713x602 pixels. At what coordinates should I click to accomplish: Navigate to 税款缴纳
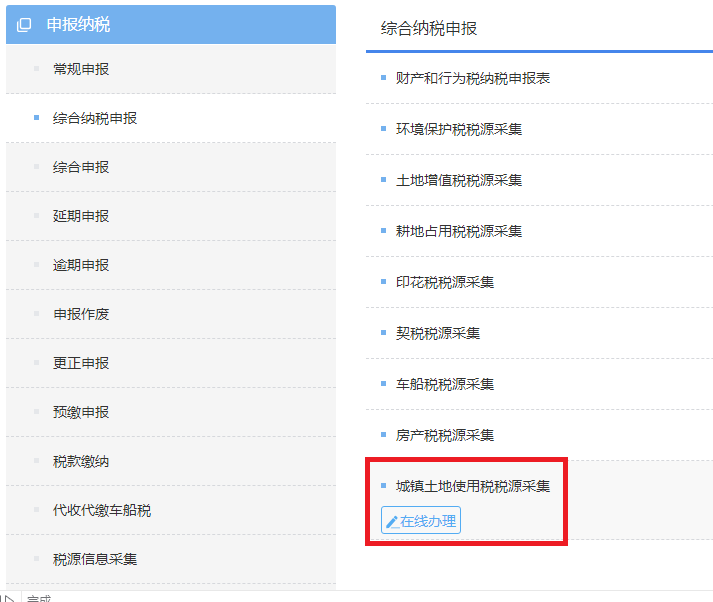click(81, 461)
